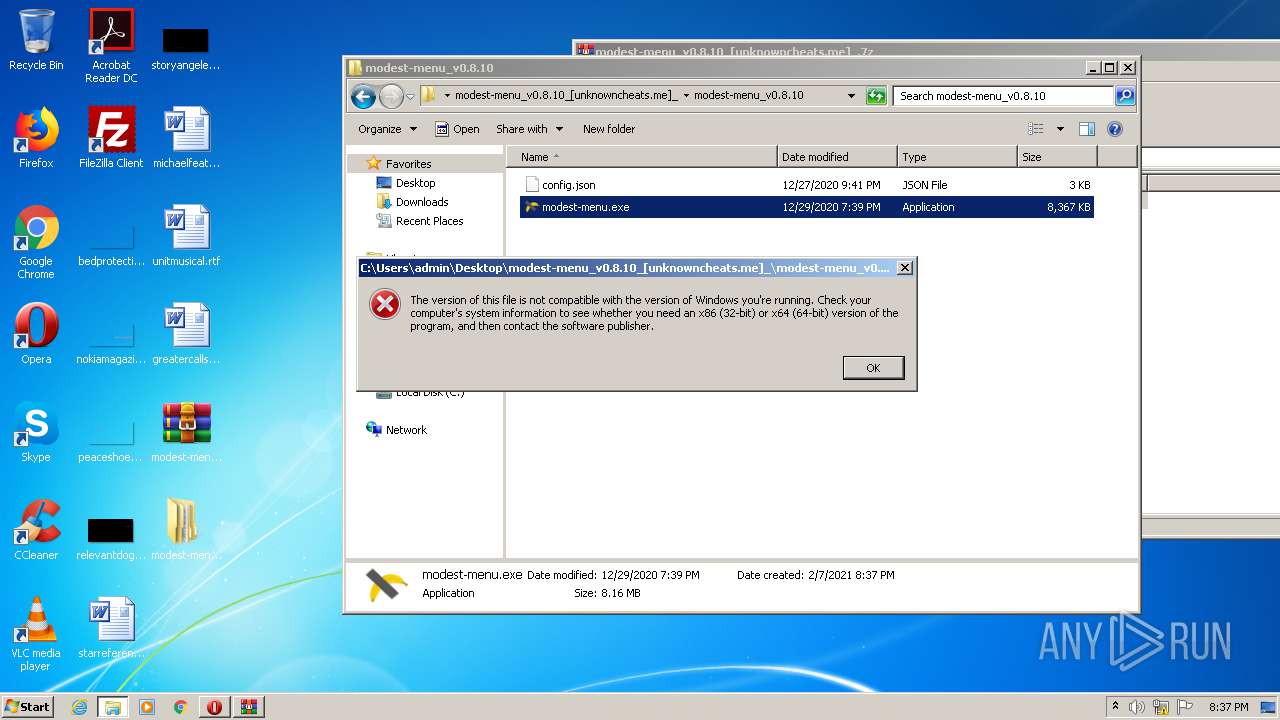Select unitmusical.rtf on the desktop
This screenshot has height=720, width=1280.
click(186, 236)
